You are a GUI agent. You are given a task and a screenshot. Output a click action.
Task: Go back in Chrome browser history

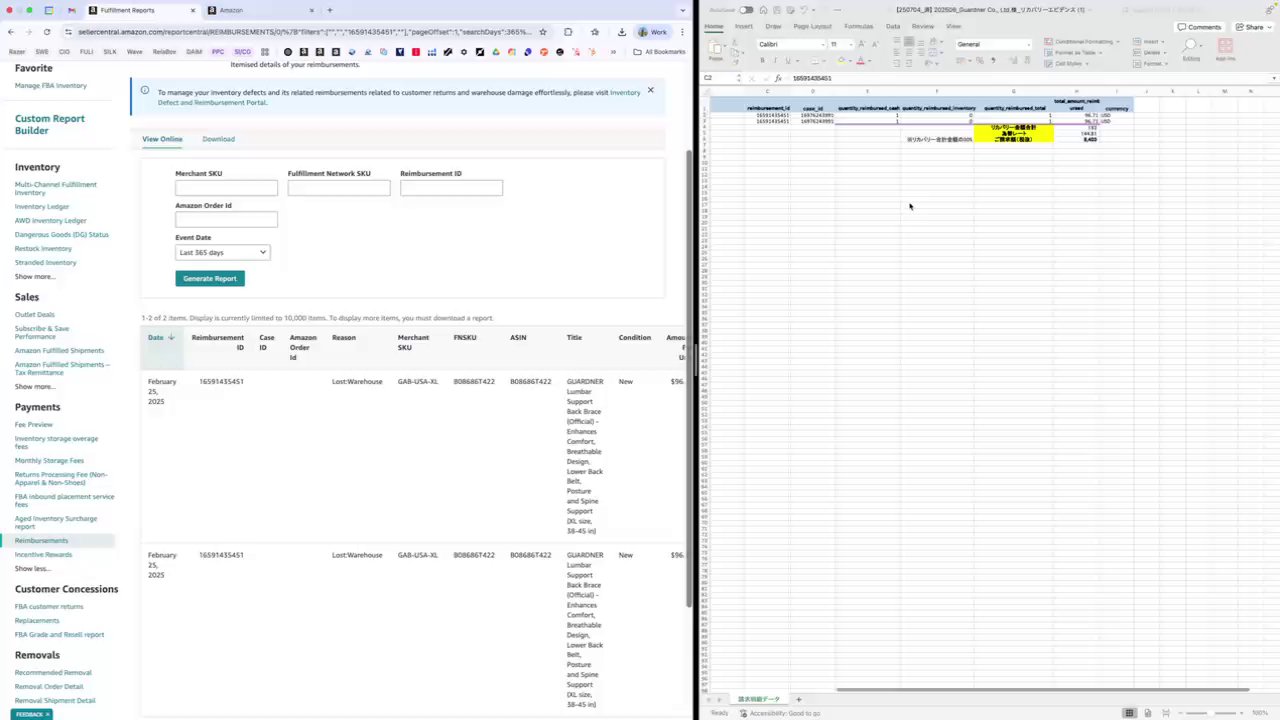point(11,32)
